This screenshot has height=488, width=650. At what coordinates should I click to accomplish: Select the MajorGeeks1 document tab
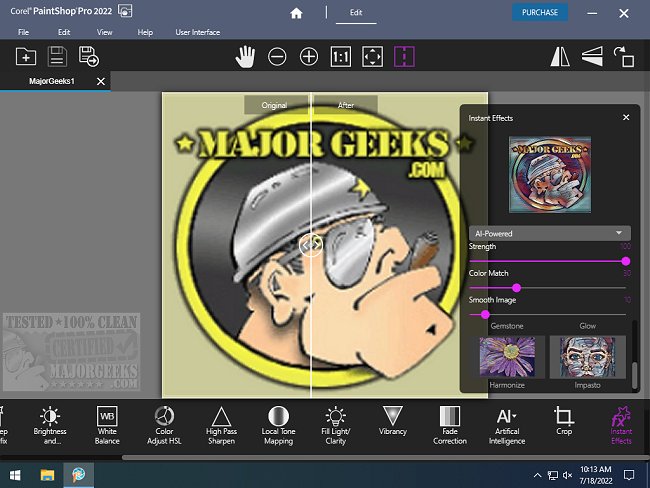click(52, 81)
